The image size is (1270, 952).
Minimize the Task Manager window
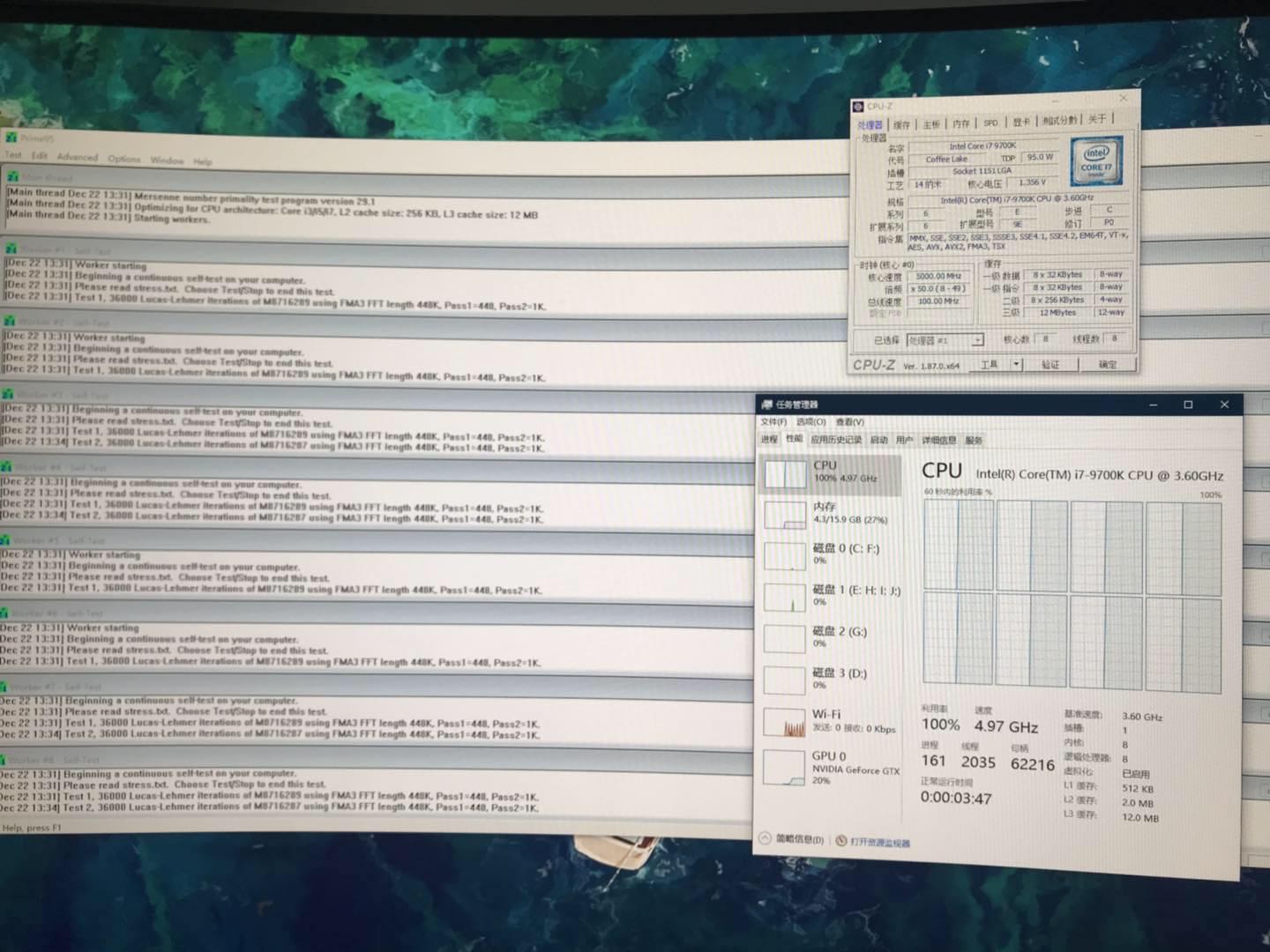tap(1153, 405)
